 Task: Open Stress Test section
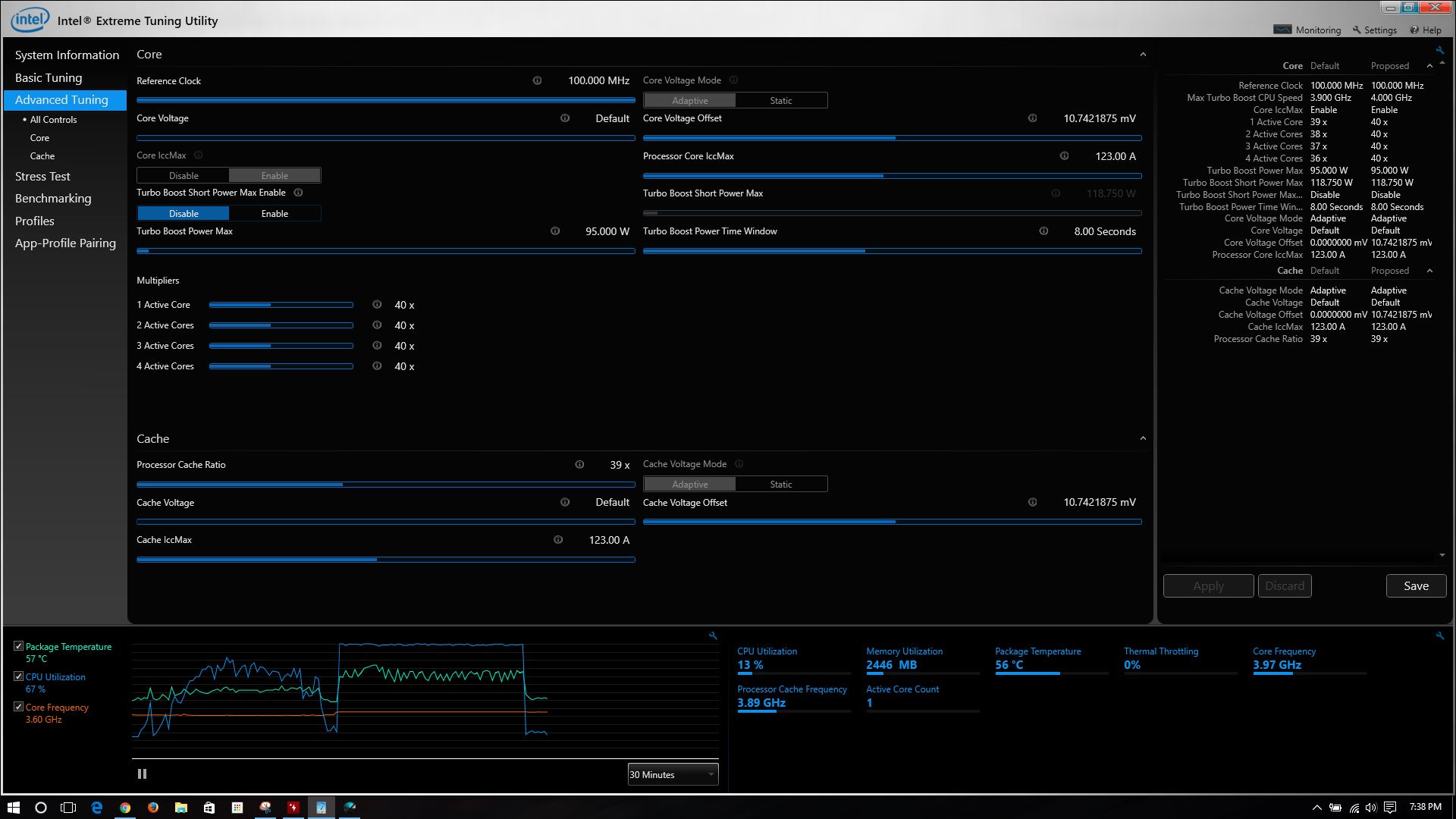point(42,176)
